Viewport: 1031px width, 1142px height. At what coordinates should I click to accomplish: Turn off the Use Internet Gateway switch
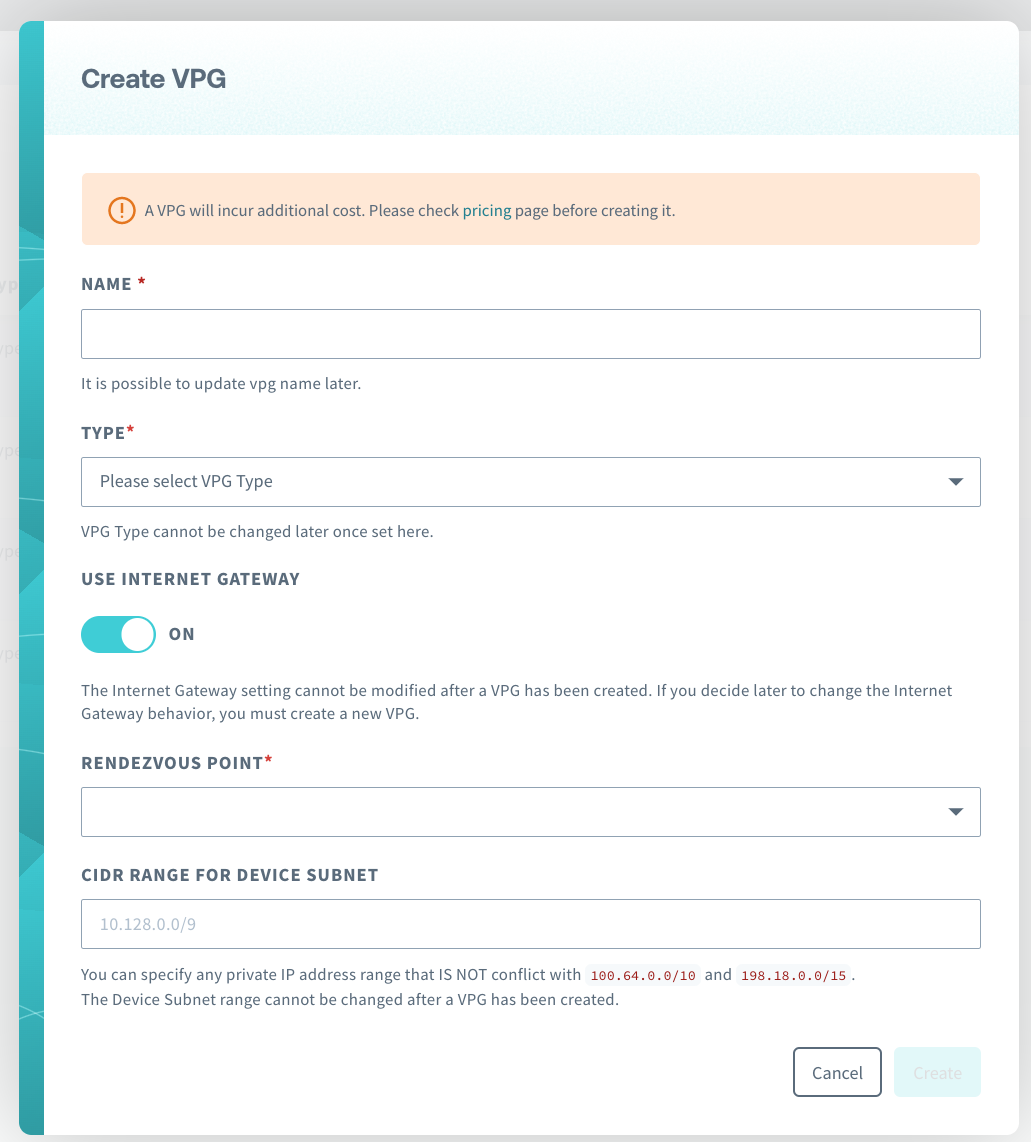[118, 634]
